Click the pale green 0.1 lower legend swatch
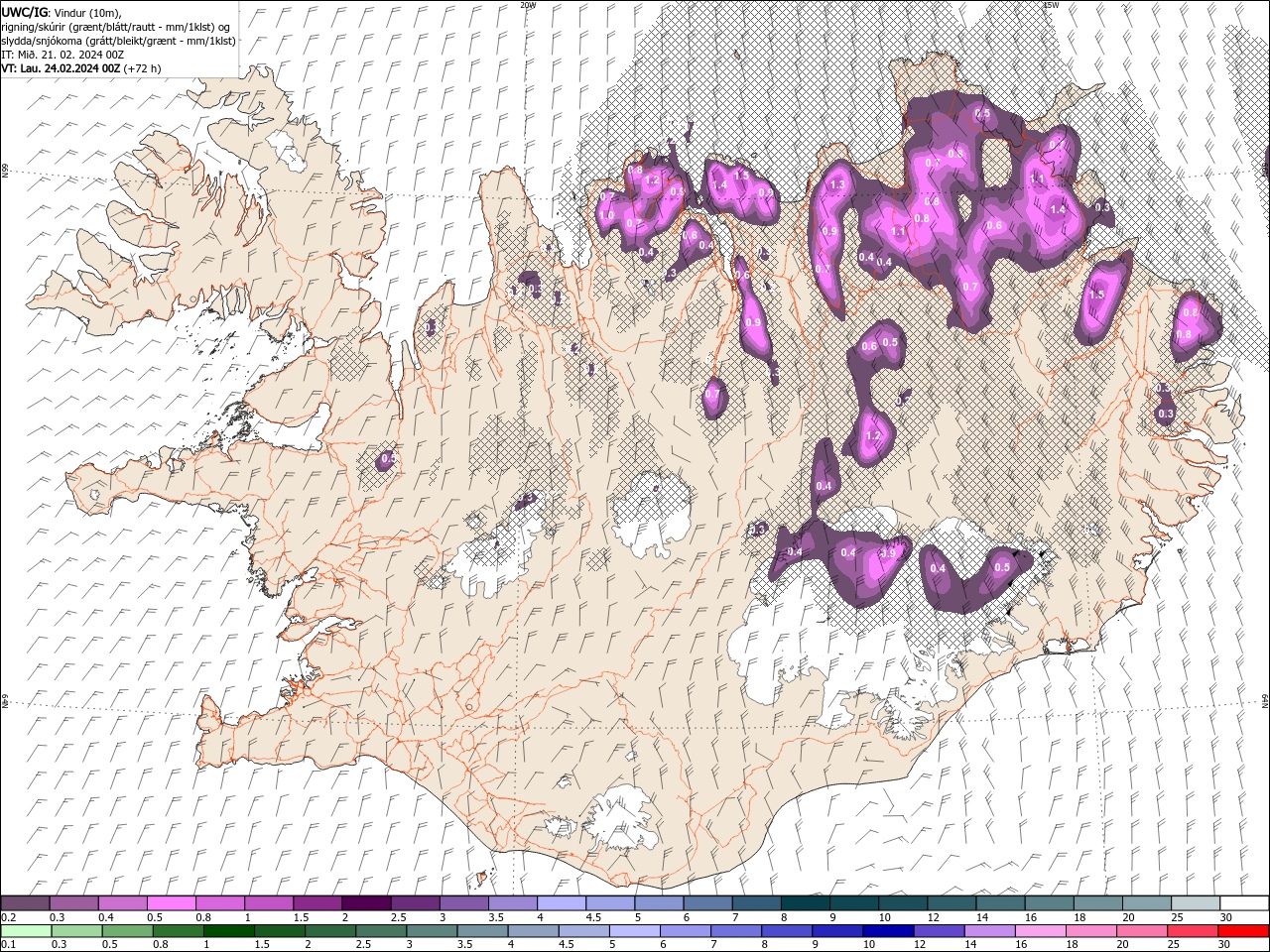The width and height of the screenshot is (1270, 952). click(26, 930)
